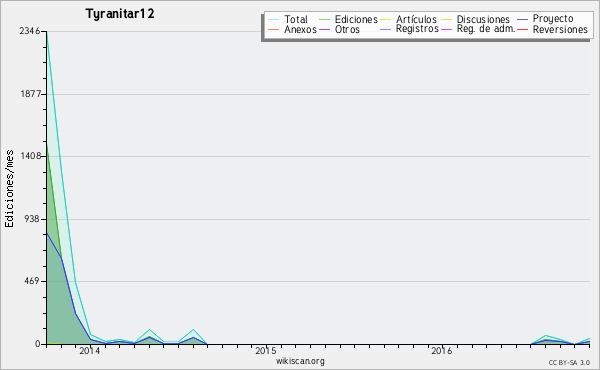Select the Artículos legend entry
Viewport: 600px width, 370px height.
(x=416, y=19)
